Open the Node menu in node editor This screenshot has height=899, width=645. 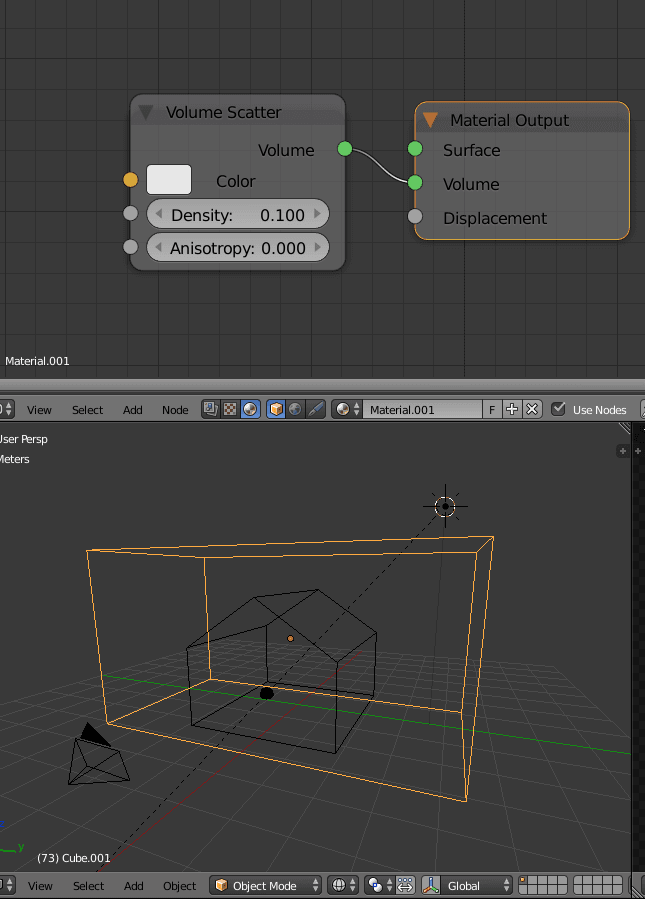[x=175, y=410]
